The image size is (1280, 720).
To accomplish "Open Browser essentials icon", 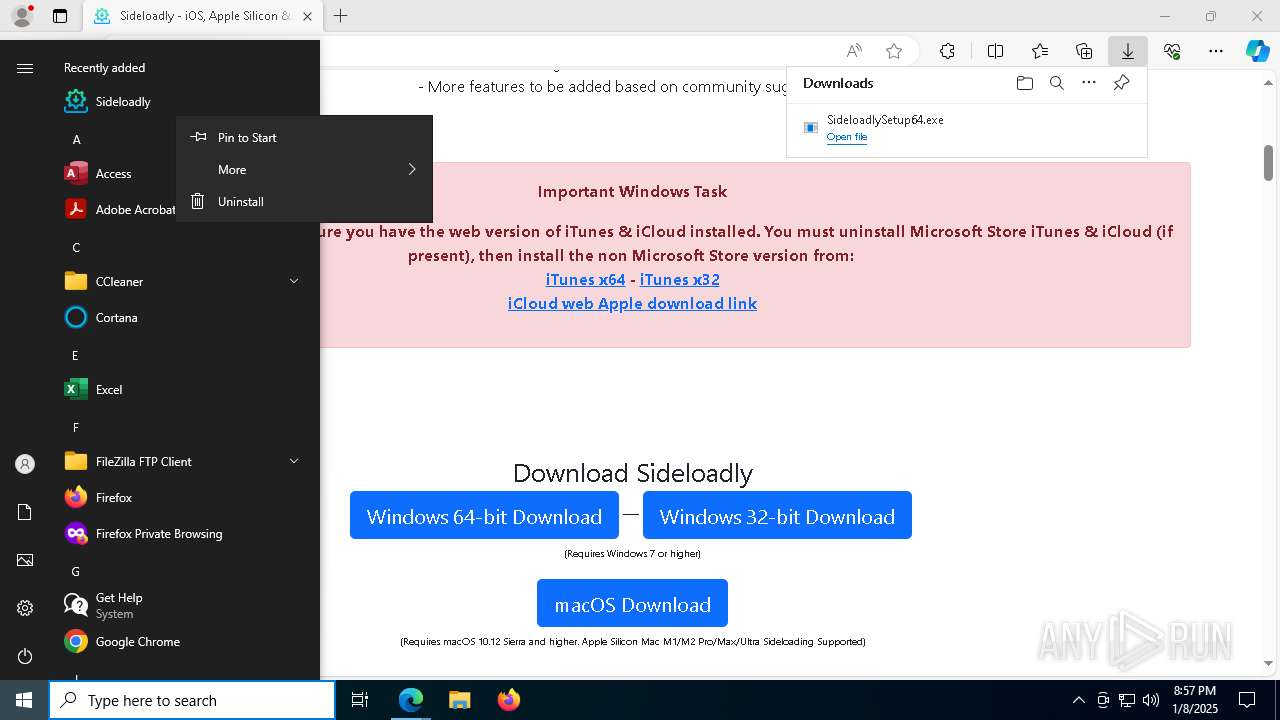I will coord(1172,51).
